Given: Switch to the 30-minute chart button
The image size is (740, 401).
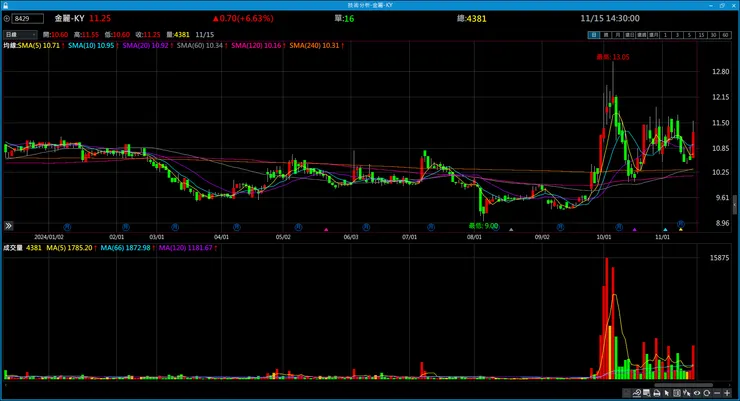Looking at the screenshot, I should (713, 35).
